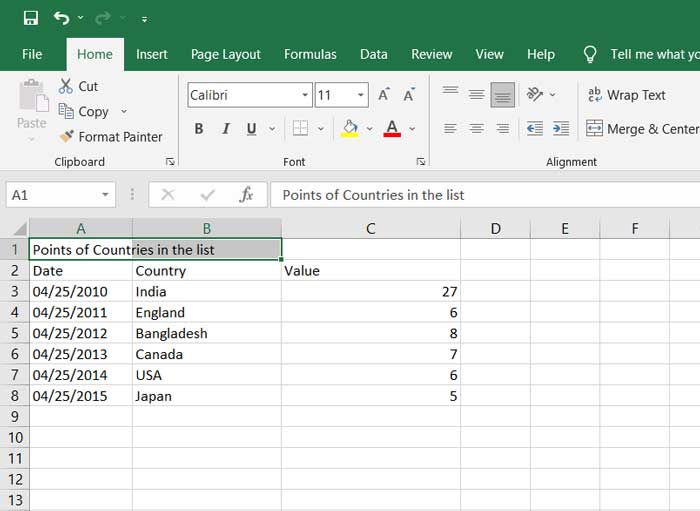
Task: Select cell containing Bangladesh
Action: click(x=207, y=333)
